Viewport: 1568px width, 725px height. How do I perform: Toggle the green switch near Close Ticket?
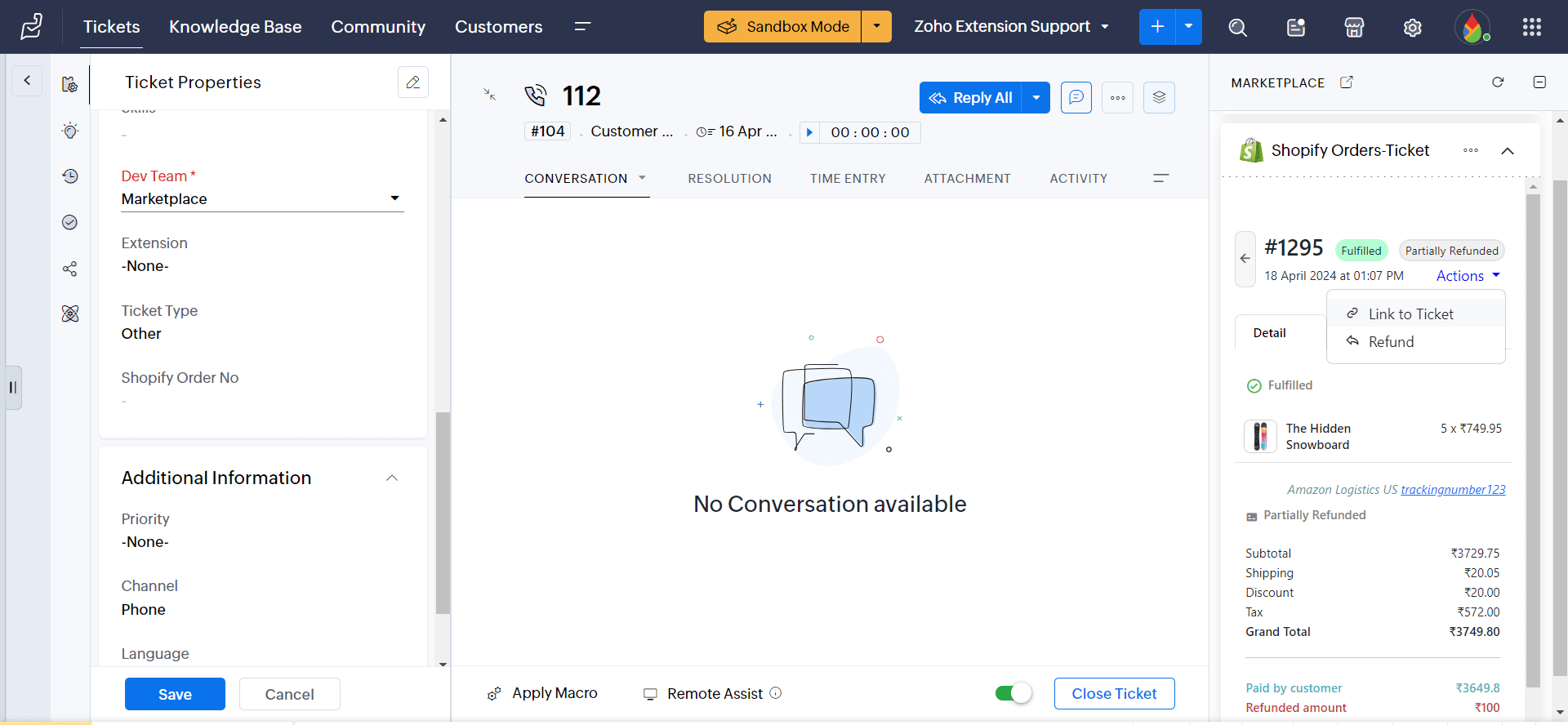point(1013,693)
